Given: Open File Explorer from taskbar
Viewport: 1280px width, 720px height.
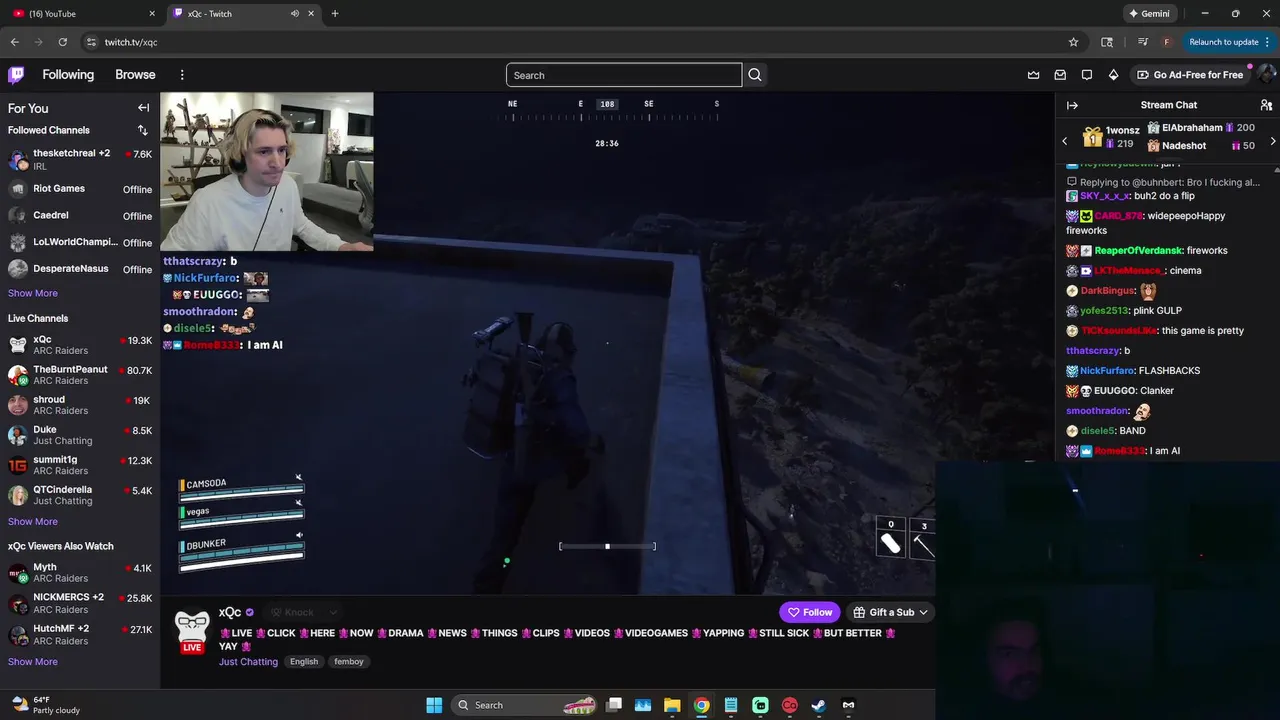Looking at the screenshot, I should (x=672, y=705).
